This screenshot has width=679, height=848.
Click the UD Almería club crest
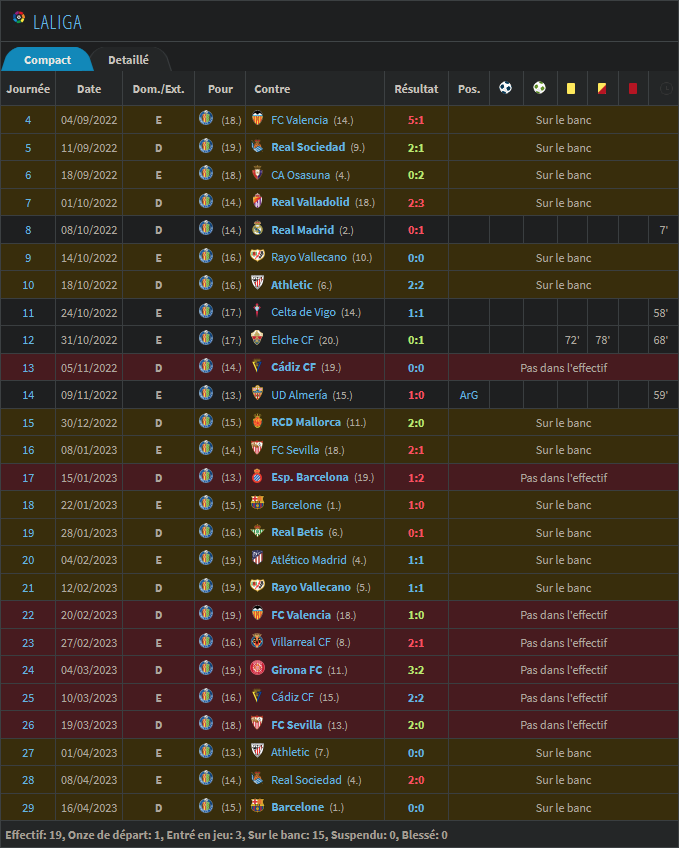[x=257, y=394]
